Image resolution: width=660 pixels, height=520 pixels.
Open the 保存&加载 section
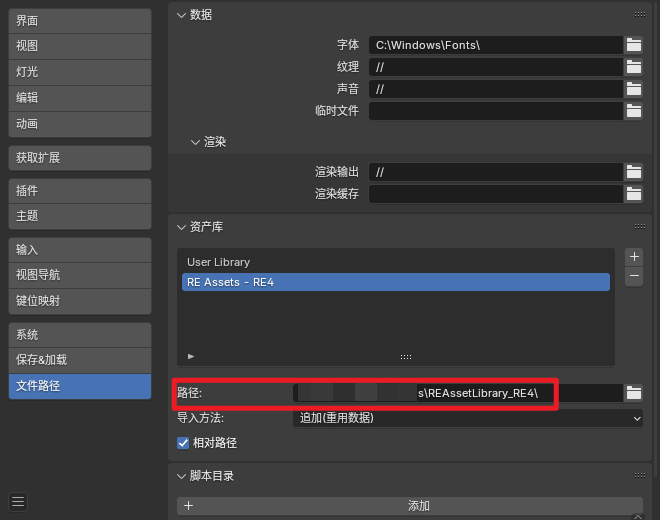click(80, 360)
